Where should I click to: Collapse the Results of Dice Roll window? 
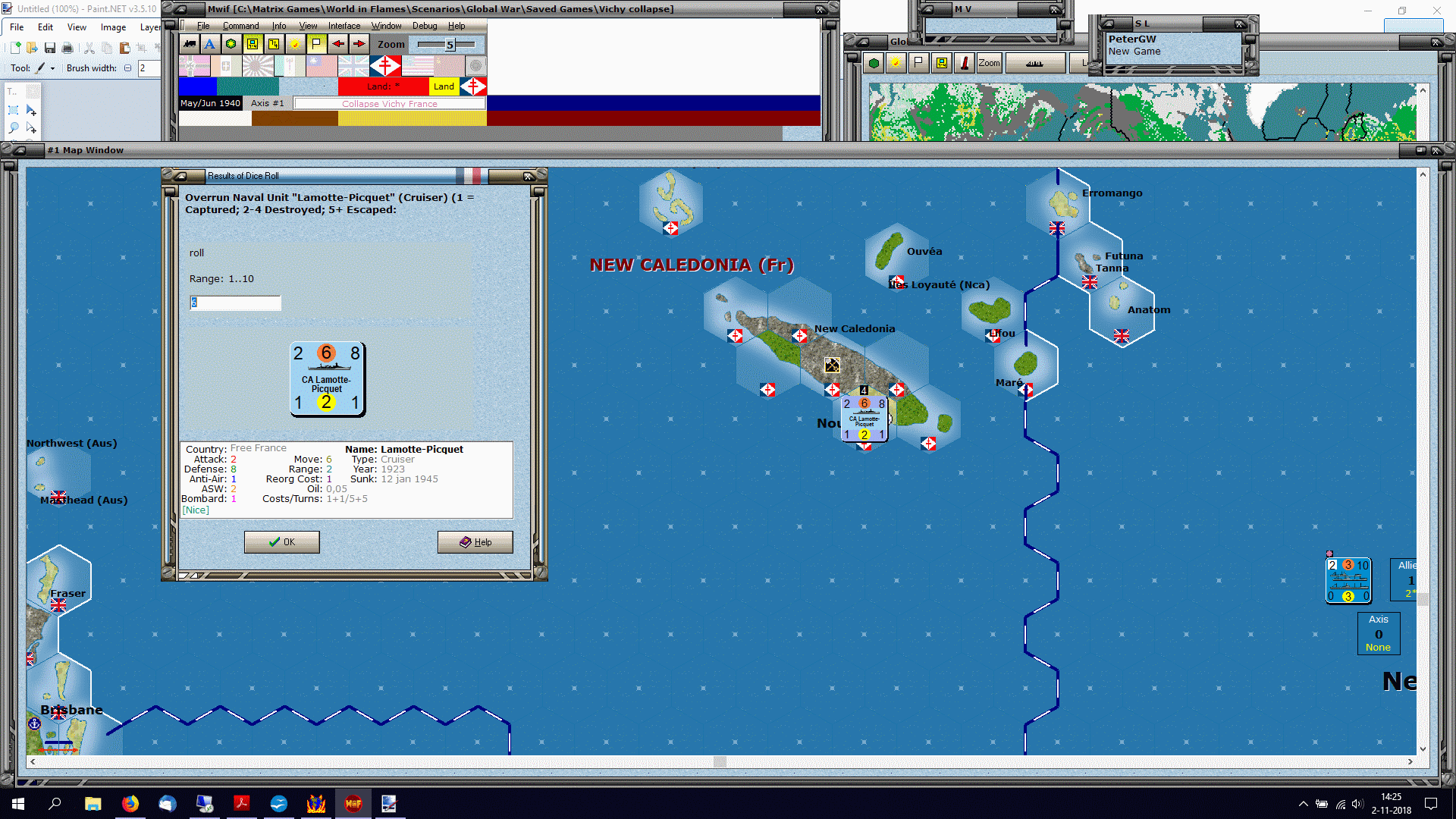180,176
